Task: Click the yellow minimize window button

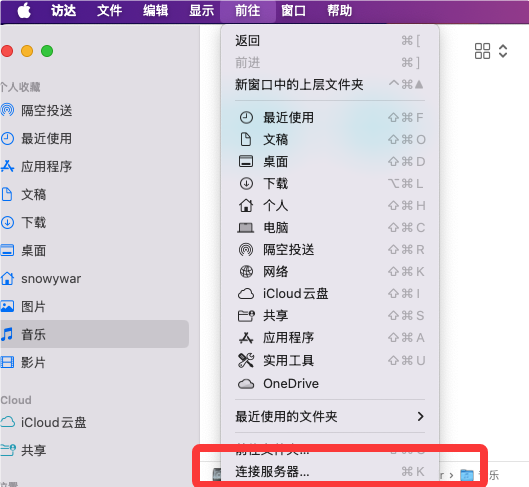Action: click(27, 51)
